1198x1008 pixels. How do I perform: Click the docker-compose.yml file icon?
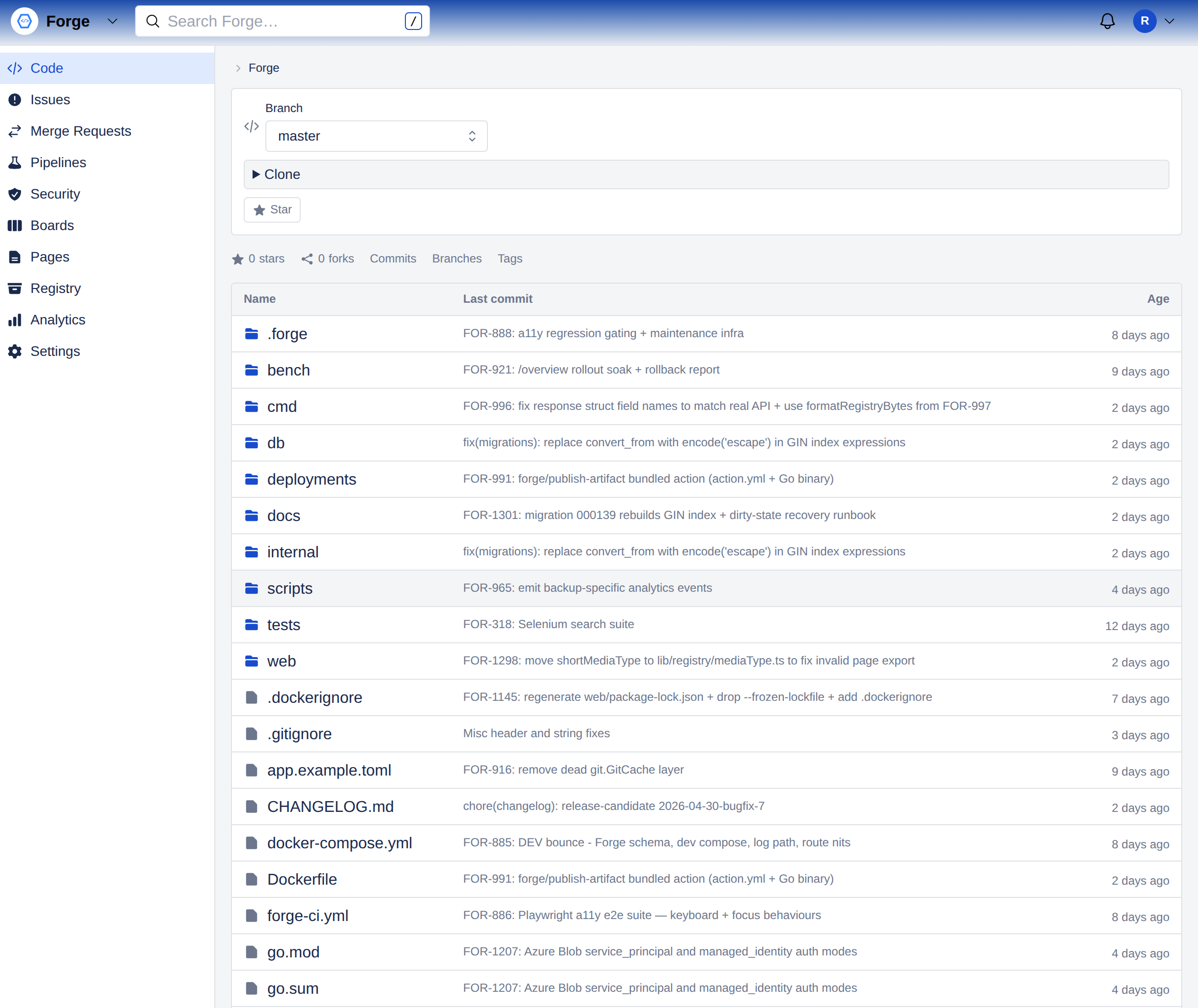(x=252, y=843)
